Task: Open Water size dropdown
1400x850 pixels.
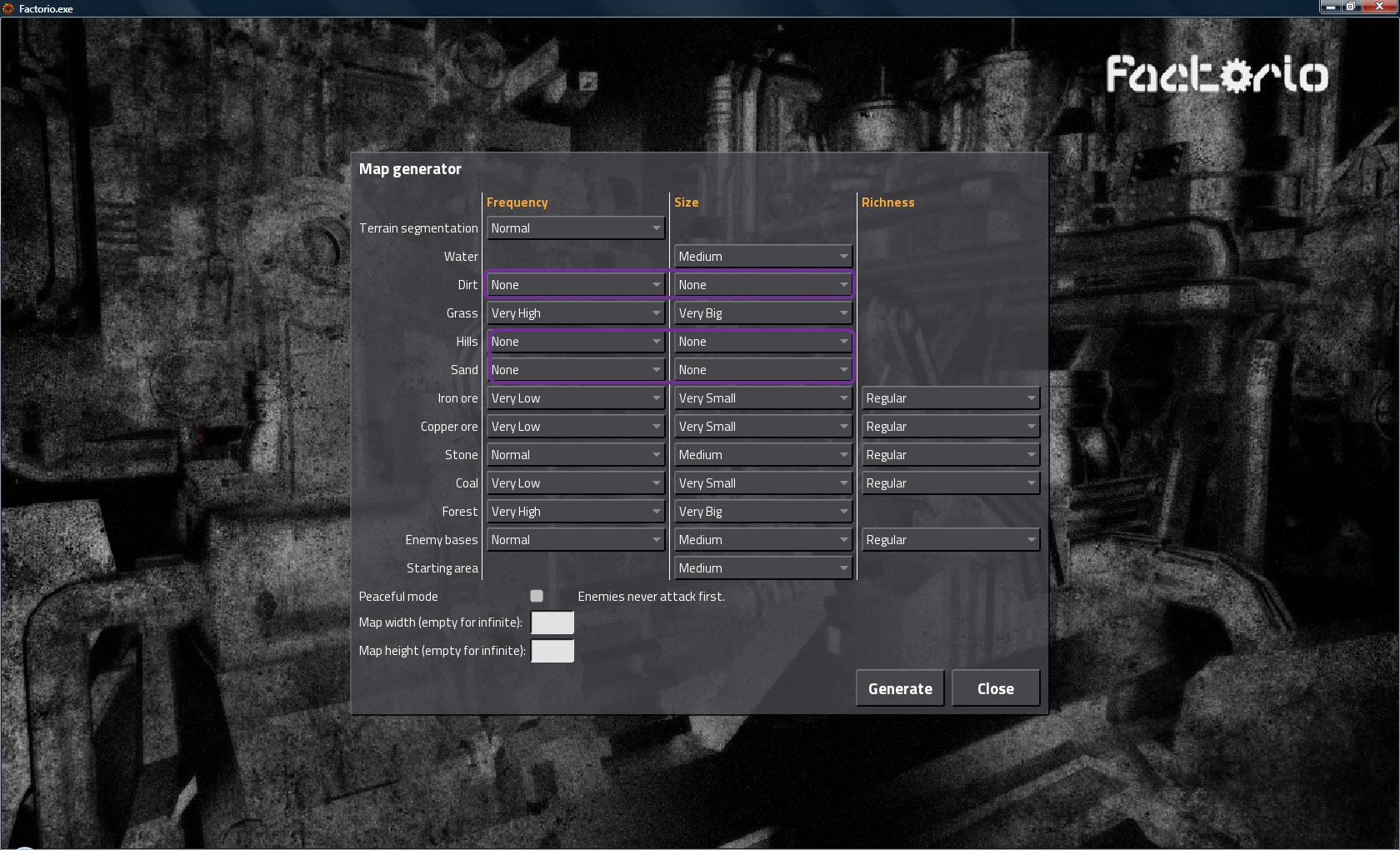Action: pyautogui.click(x=763, y=257)
